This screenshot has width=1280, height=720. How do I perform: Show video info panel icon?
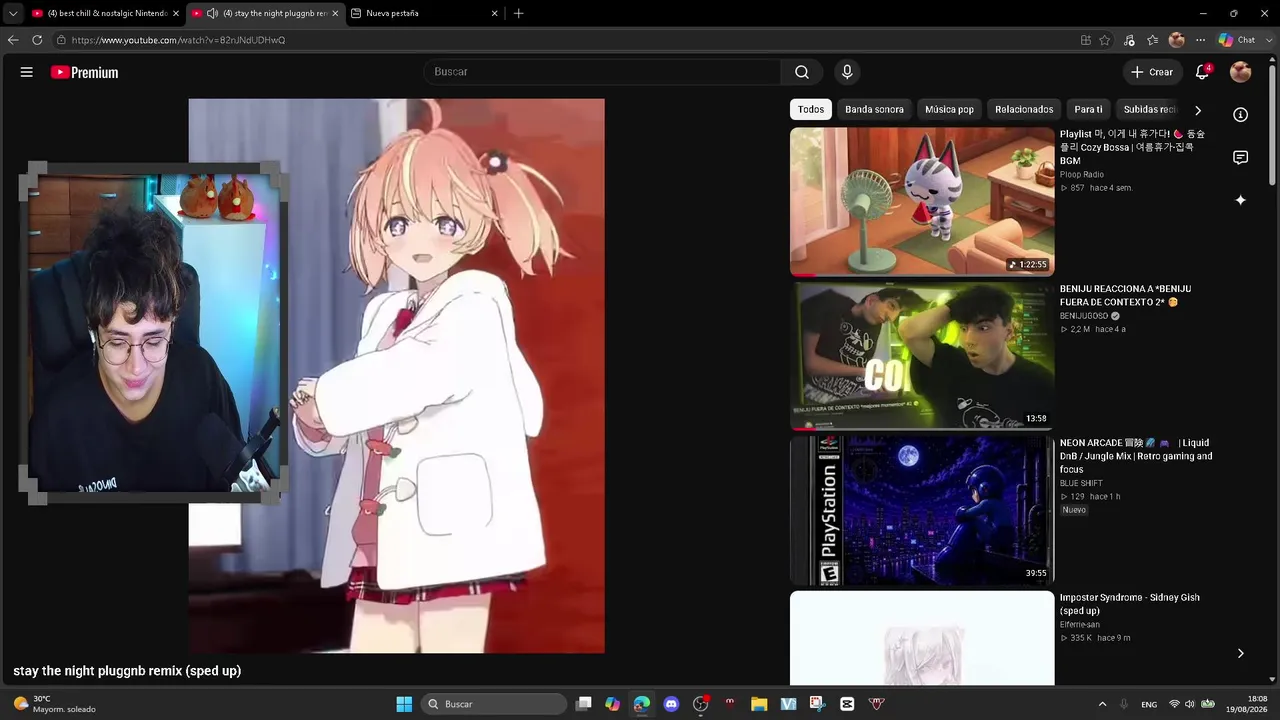pyautogui.click(x=1241, y=115)
